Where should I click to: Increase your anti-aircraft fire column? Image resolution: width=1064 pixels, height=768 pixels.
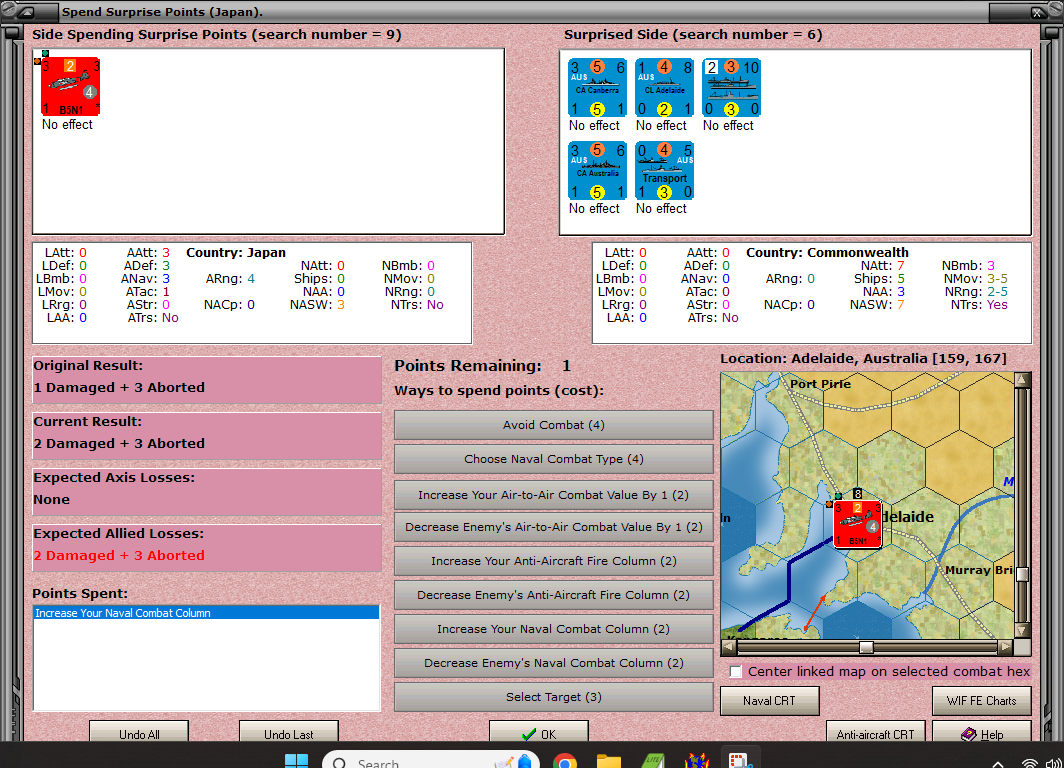[x=554, y=560]
